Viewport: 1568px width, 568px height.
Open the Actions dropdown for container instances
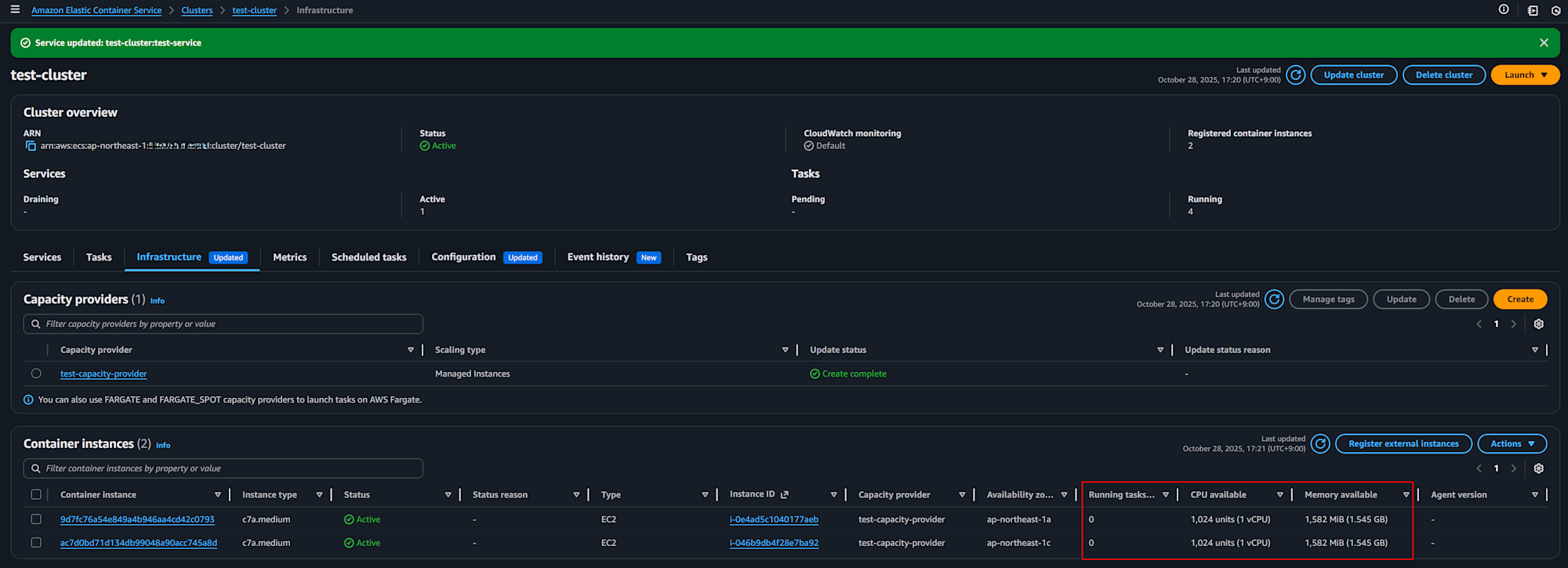(1512, 444)
